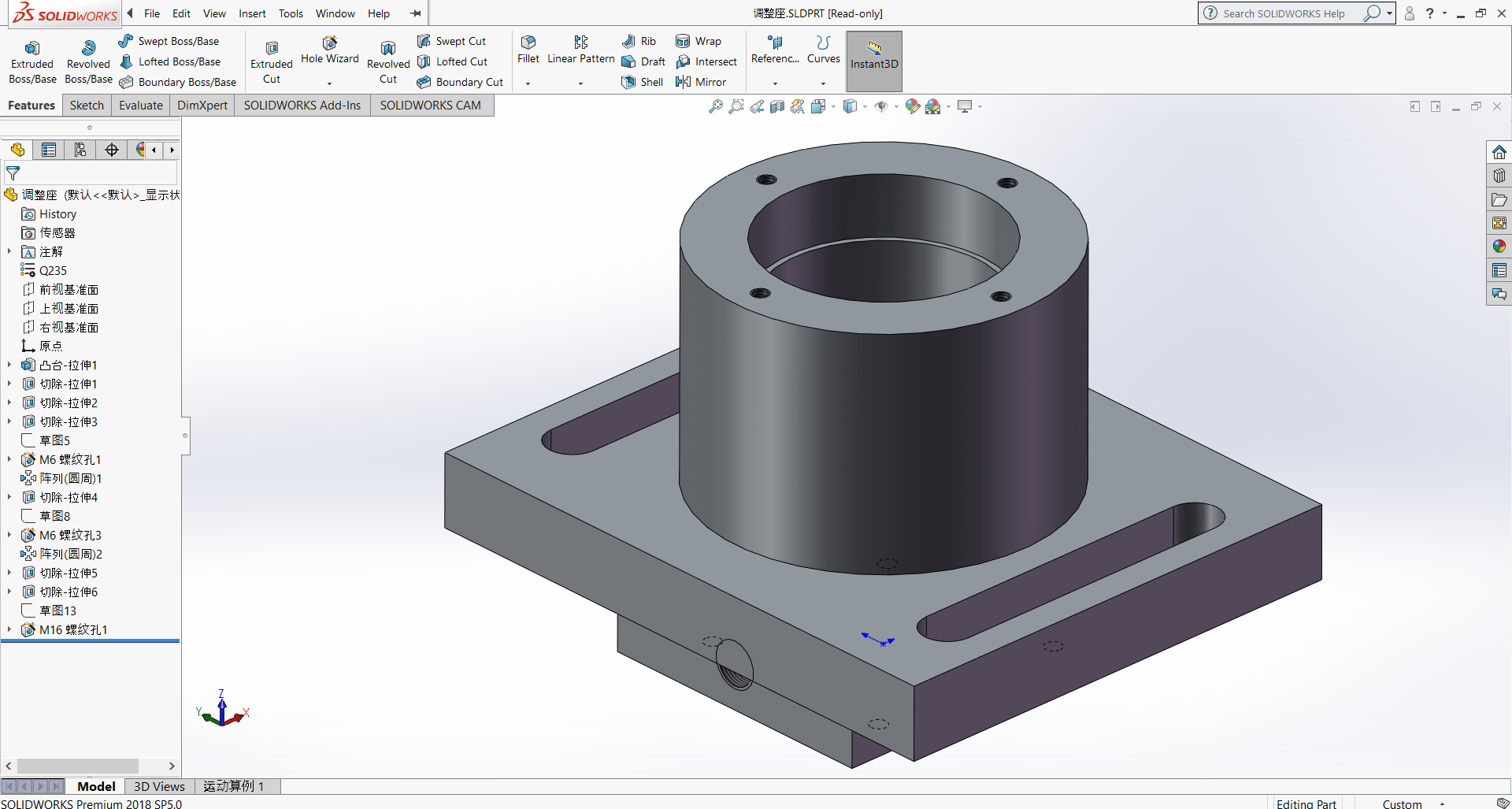Open Reference Geometry tool

point(775,50)
